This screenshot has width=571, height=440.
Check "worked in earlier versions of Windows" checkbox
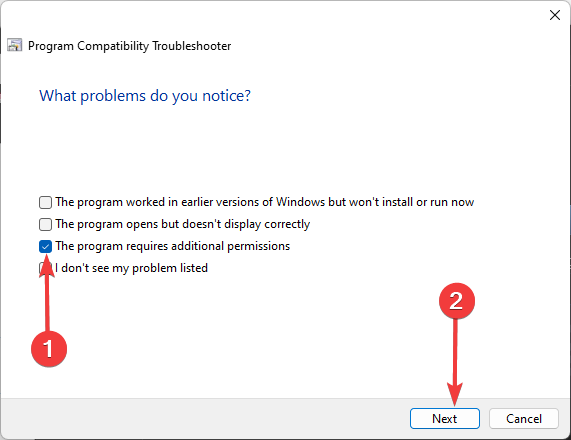(45, 202)
